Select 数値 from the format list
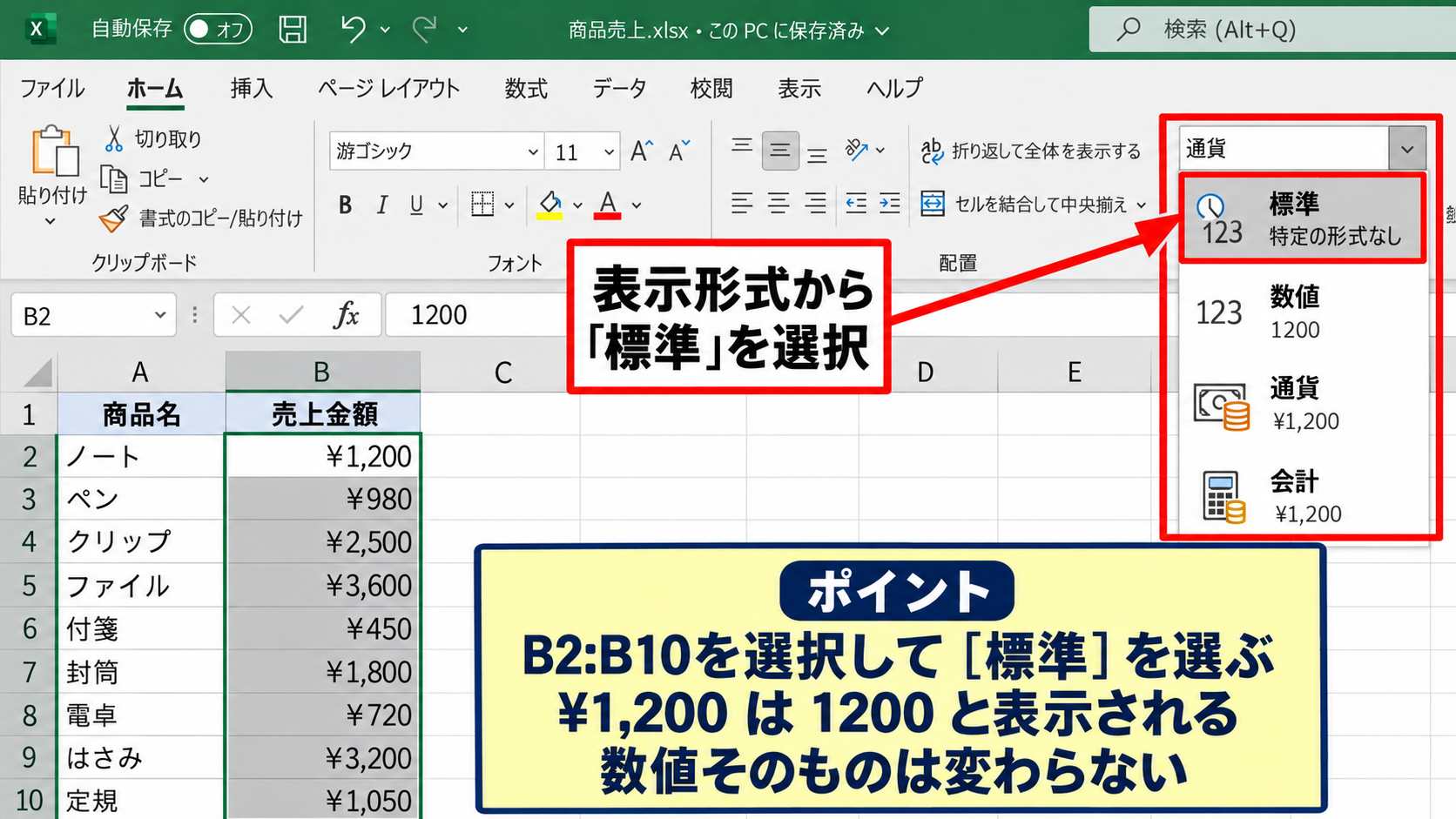 (1303, 312)
